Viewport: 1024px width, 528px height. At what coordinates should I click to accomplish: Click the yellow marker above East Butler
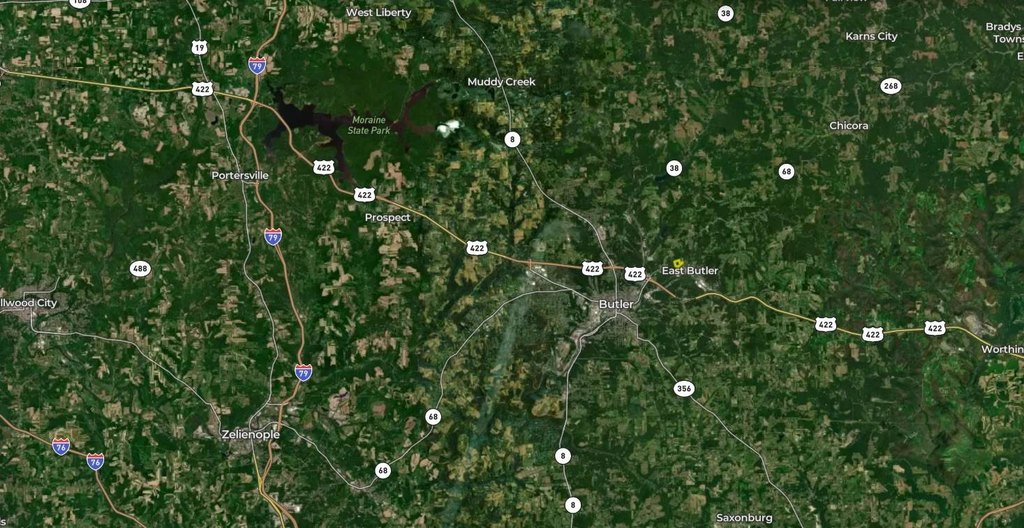678,262
